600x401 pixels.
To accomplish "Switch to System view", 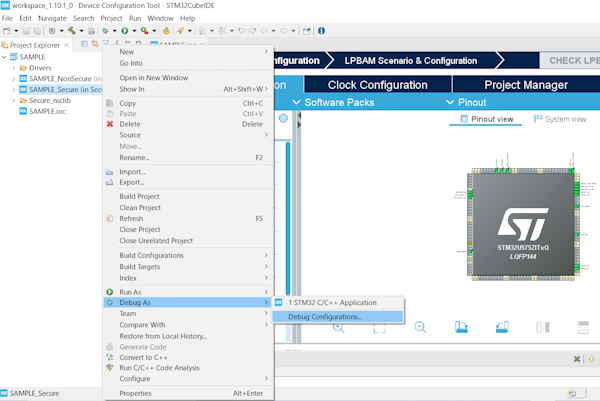I will pyautogui.click(x=559, y=119).
